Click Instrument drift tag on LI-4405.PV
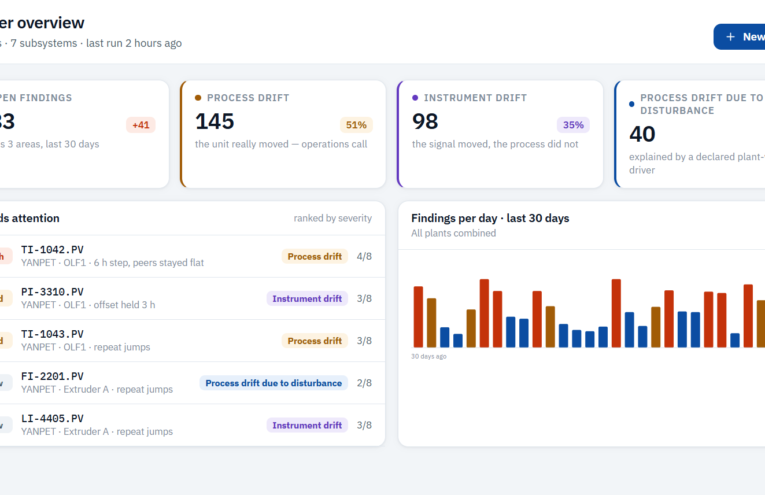Screen dimensions: 765x495 [307, 425]
